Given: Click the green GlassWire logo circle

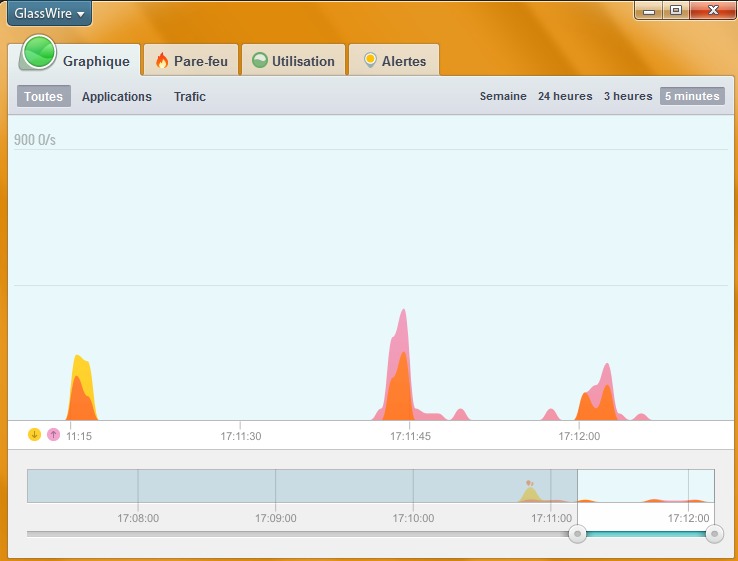Looking at the screenshot, I should coord(39,52).
